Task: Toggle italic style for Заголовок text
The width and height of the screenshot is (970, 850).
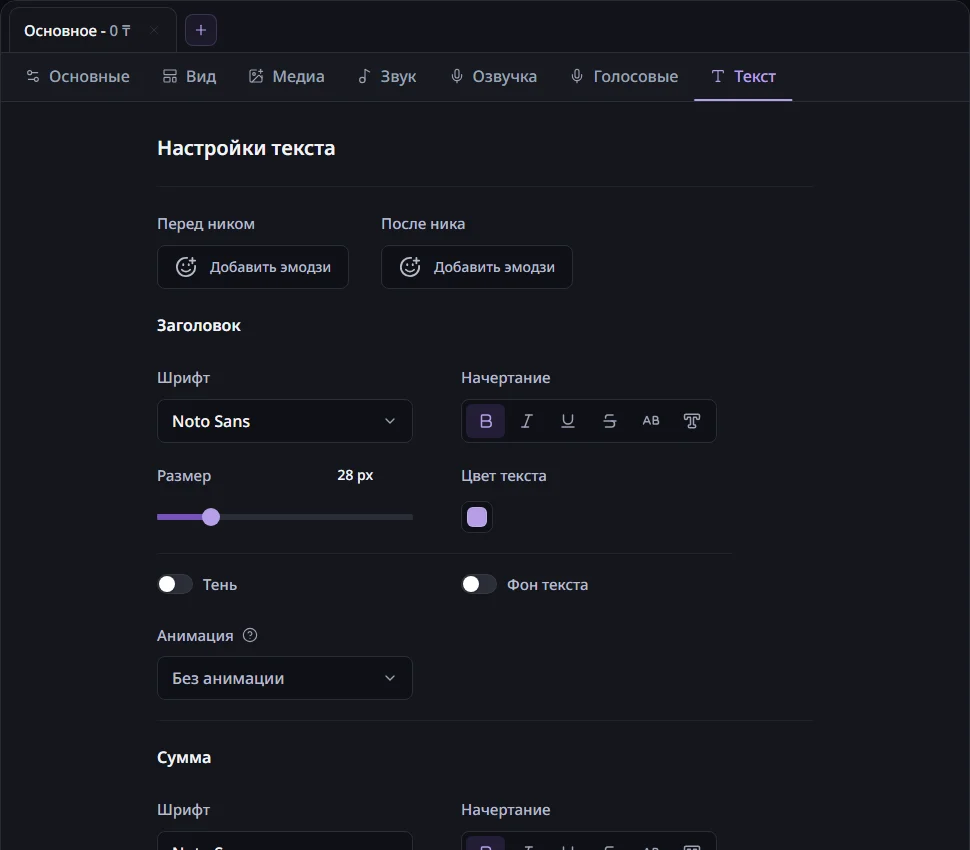Action: coord(526,421)
